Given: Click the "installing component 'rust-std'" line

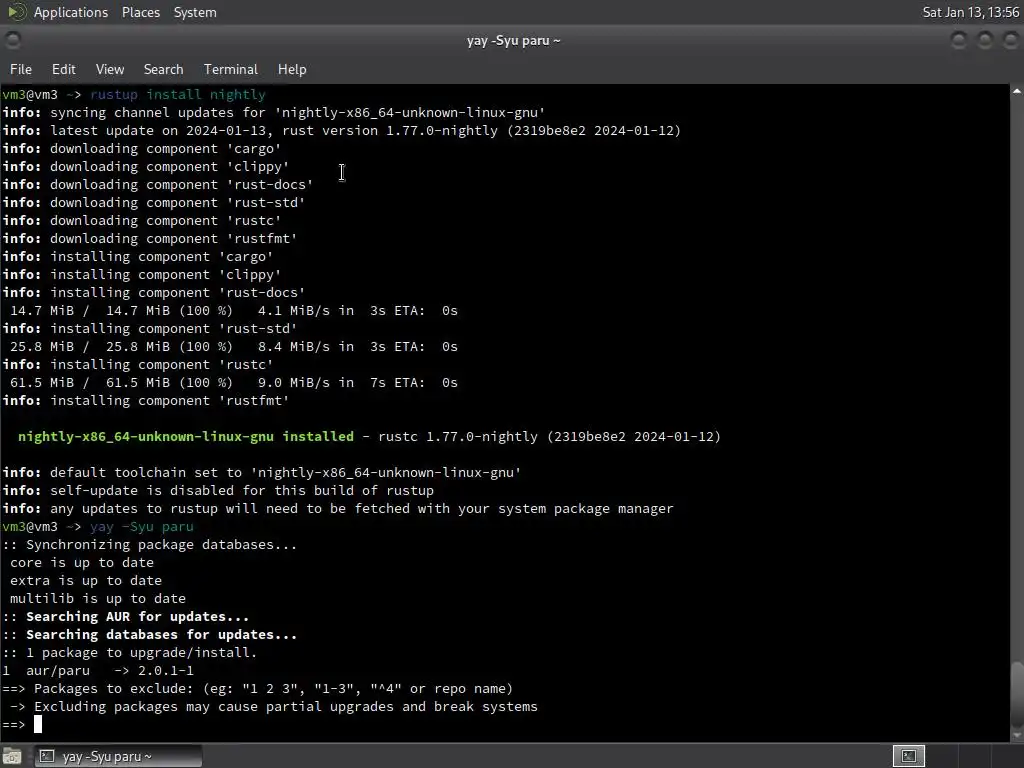Looking at the screenshot, I should 150,328.
